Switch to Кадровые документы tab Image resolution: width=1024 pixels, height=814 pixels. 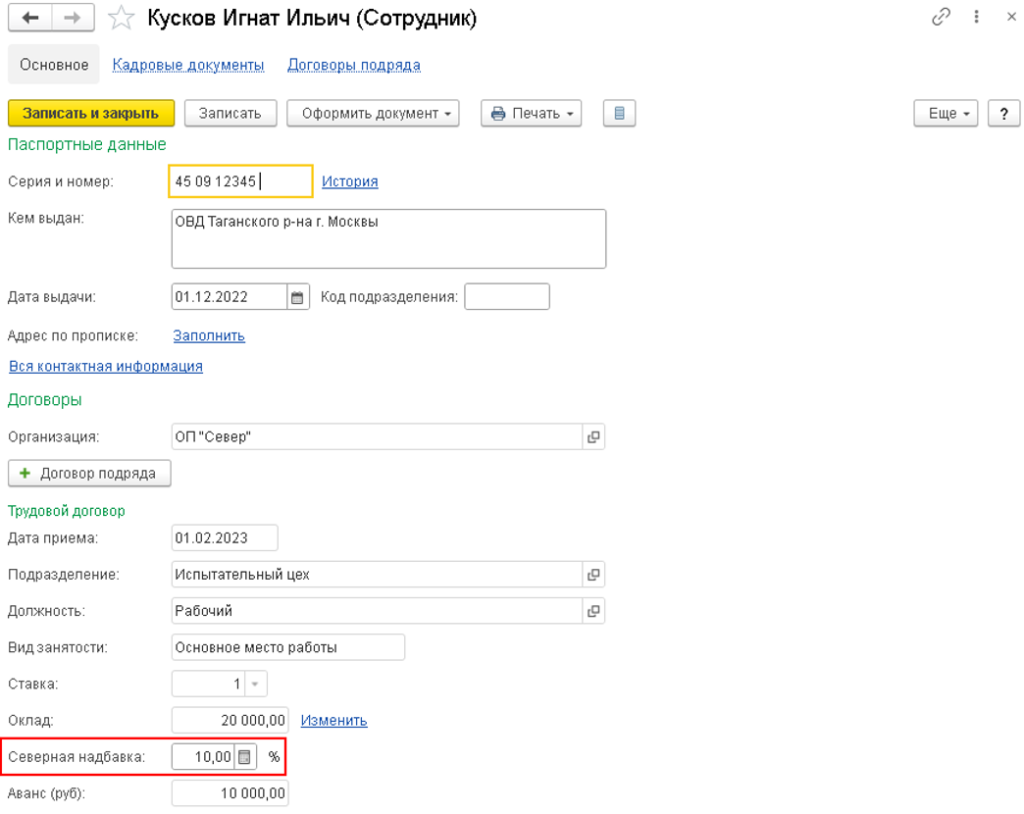pos(188,65)
